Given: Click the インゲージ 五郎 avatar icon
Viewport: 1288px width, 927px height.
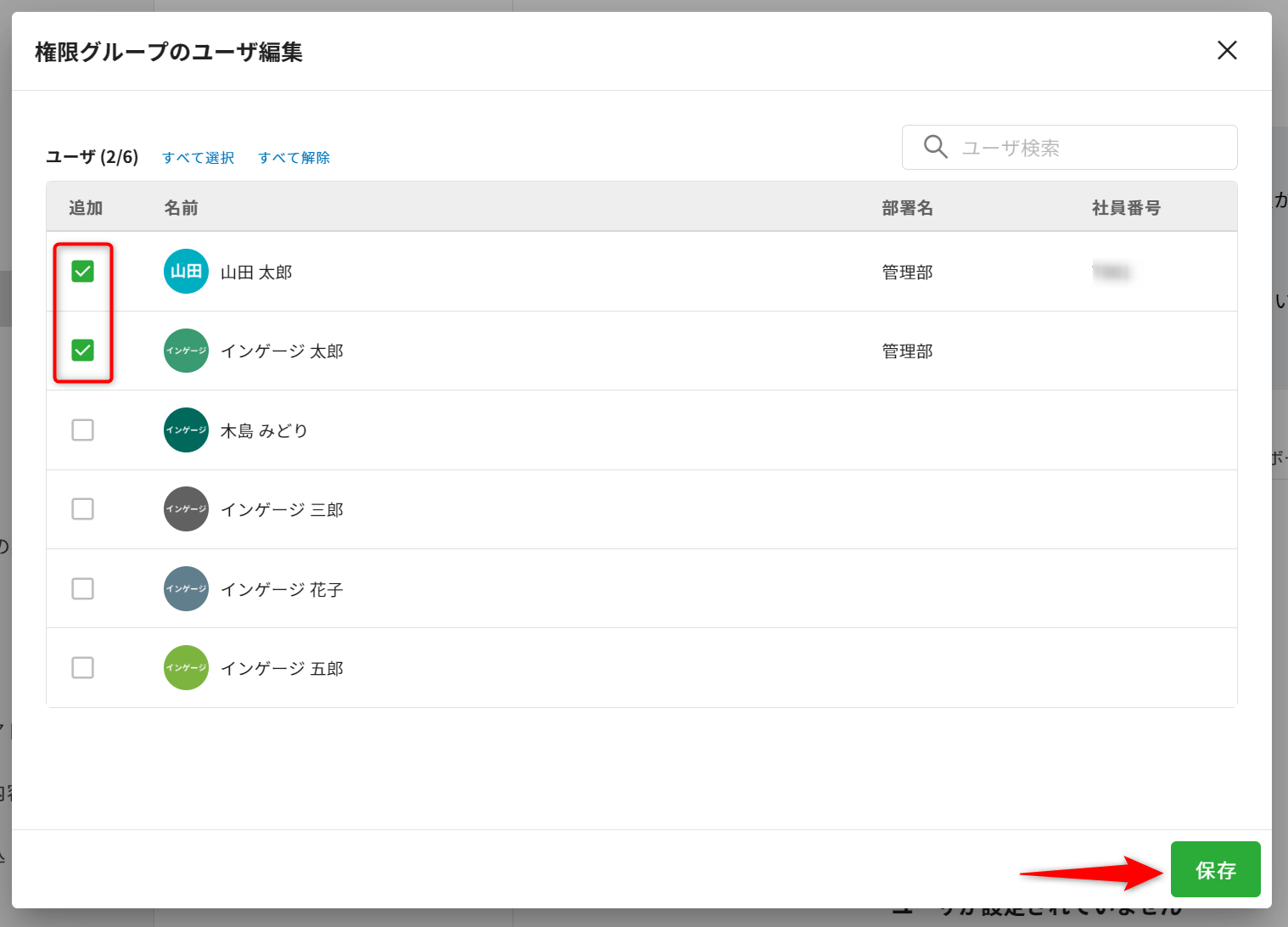Looking at the screenshot, I should 186,668.
